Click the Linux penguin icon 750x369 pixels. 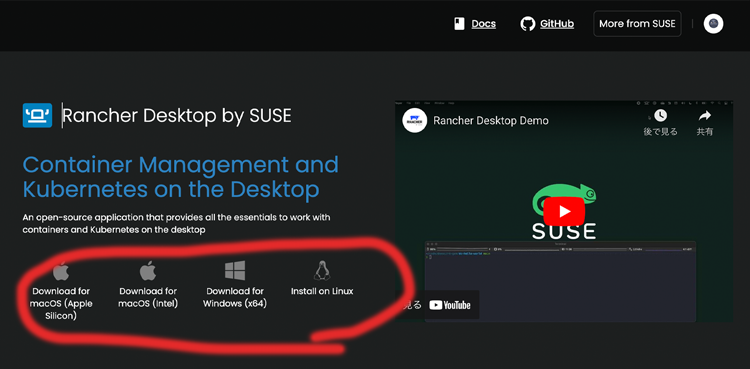(322, 270)
